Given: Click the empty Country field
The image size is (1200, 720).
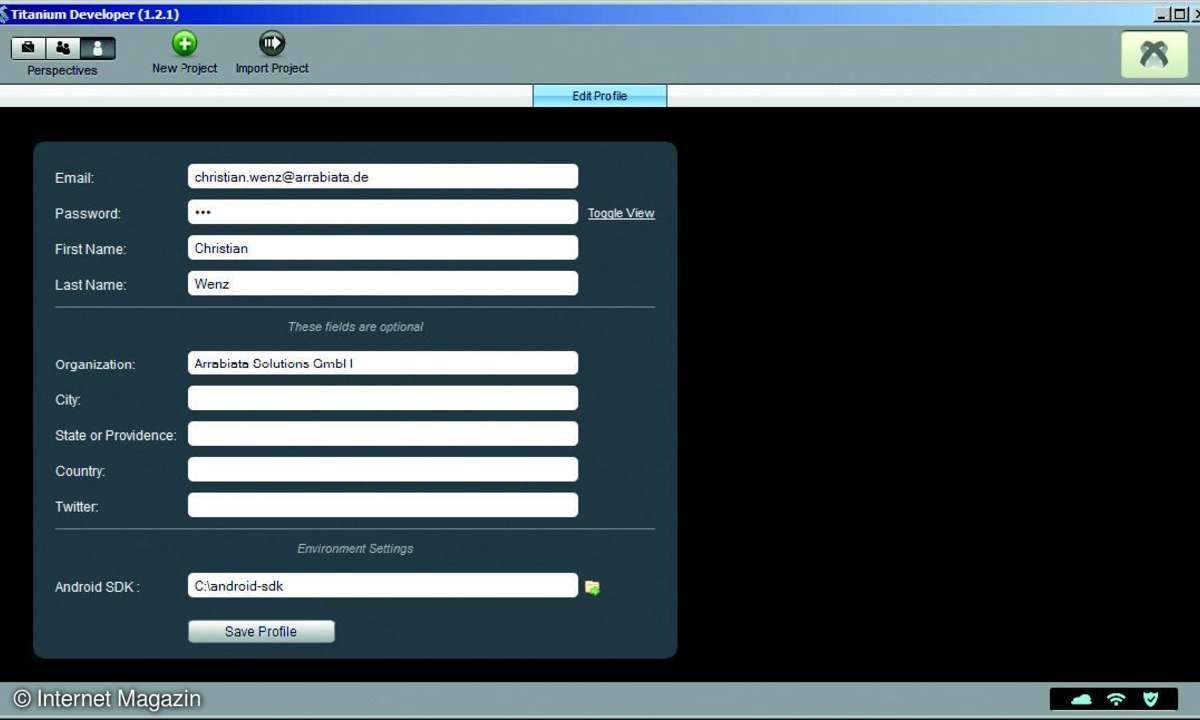Looking at the screenshot, I should [x=383, y=470].
